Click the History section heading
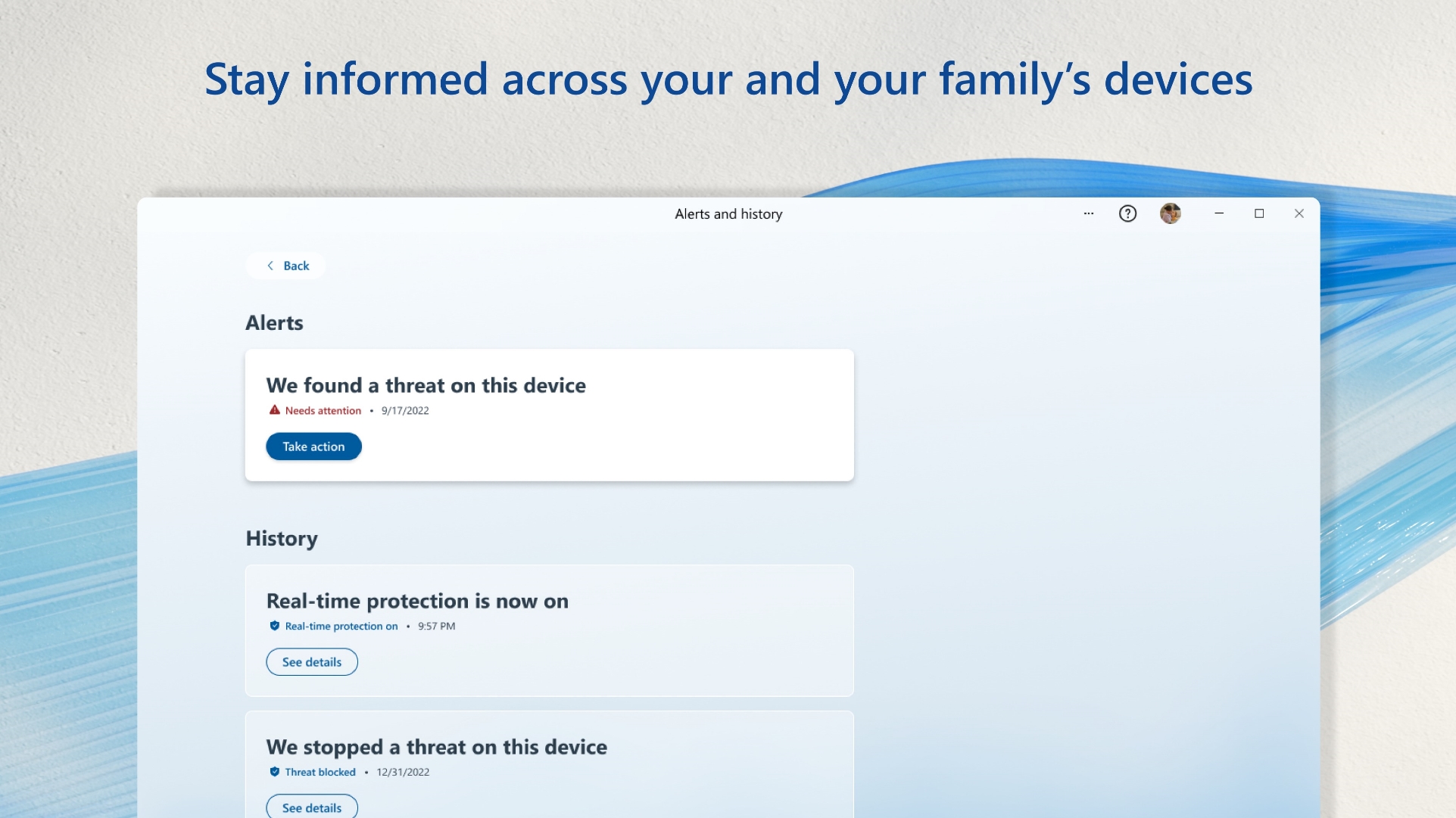Image resolution: width=1456 pixels, height=818 pixels. coord(282,539)
